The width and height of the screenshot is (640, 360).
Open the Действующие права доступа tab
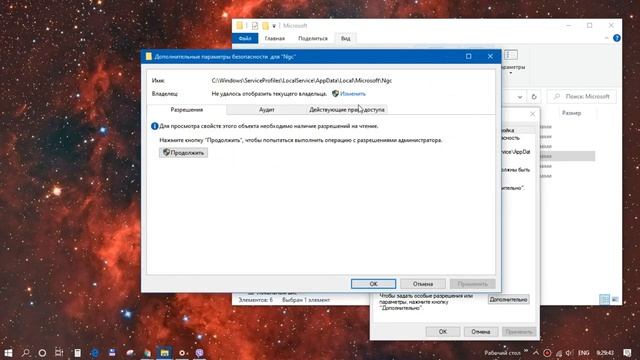pos(347,109)
